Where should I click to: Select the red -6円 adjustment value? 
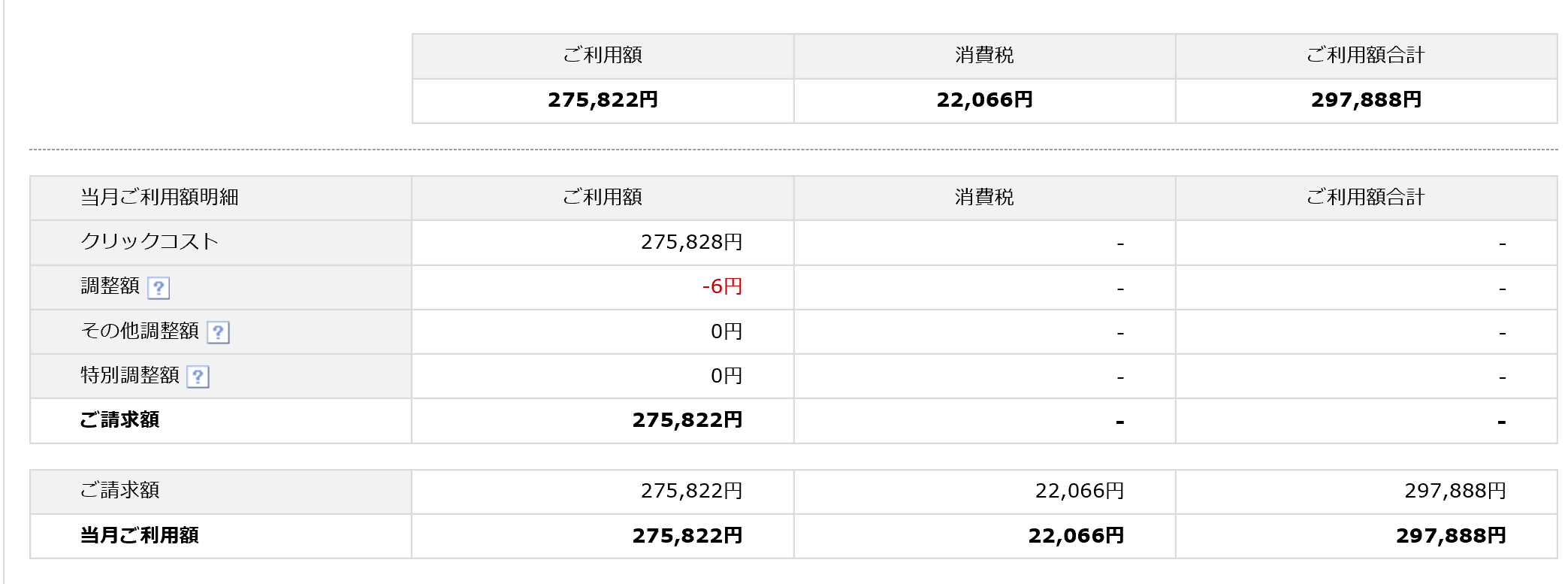722,286
